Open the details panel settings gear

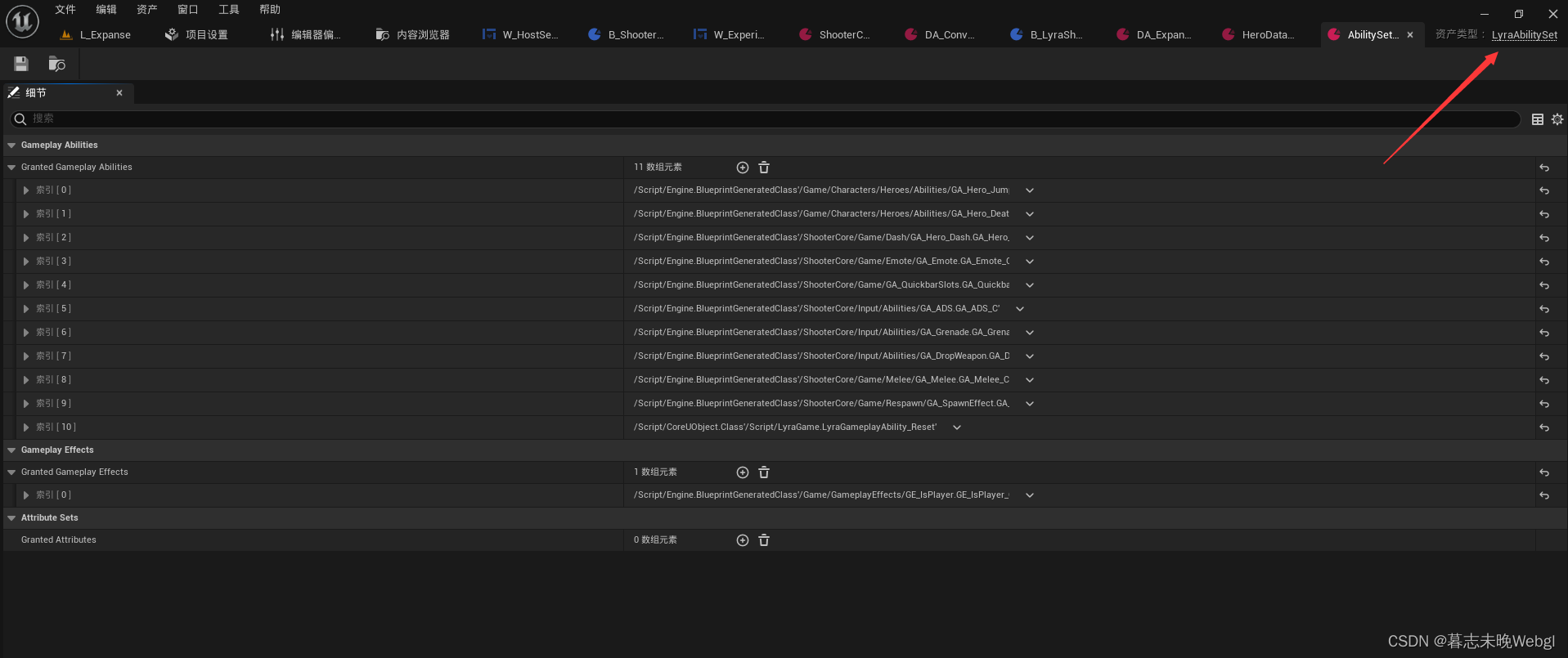pyautogui.click(x=1557, y=119)
